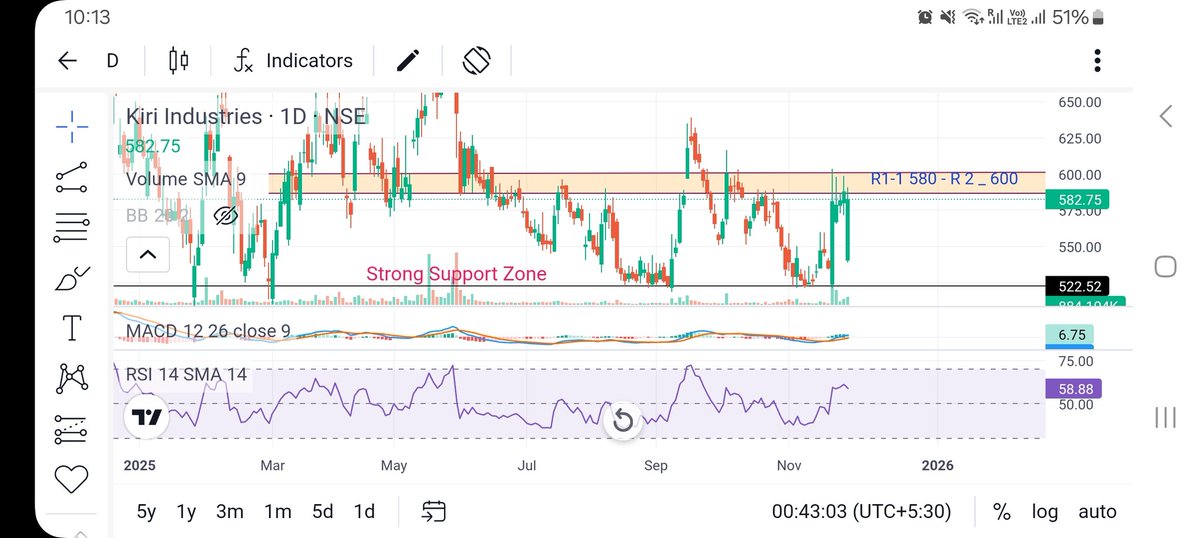Viewport: 1200px width, 538px height.
Task: Toggle auto scale
Action: [x=1097, y=511]
